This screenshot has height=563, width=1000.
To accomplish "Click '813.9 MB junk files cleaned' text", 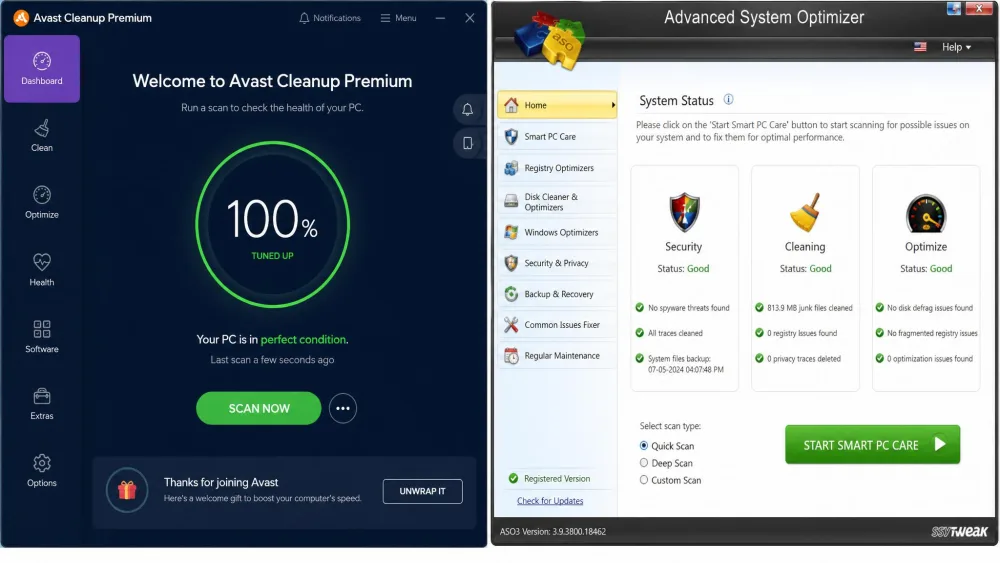I will click(809, 308).
